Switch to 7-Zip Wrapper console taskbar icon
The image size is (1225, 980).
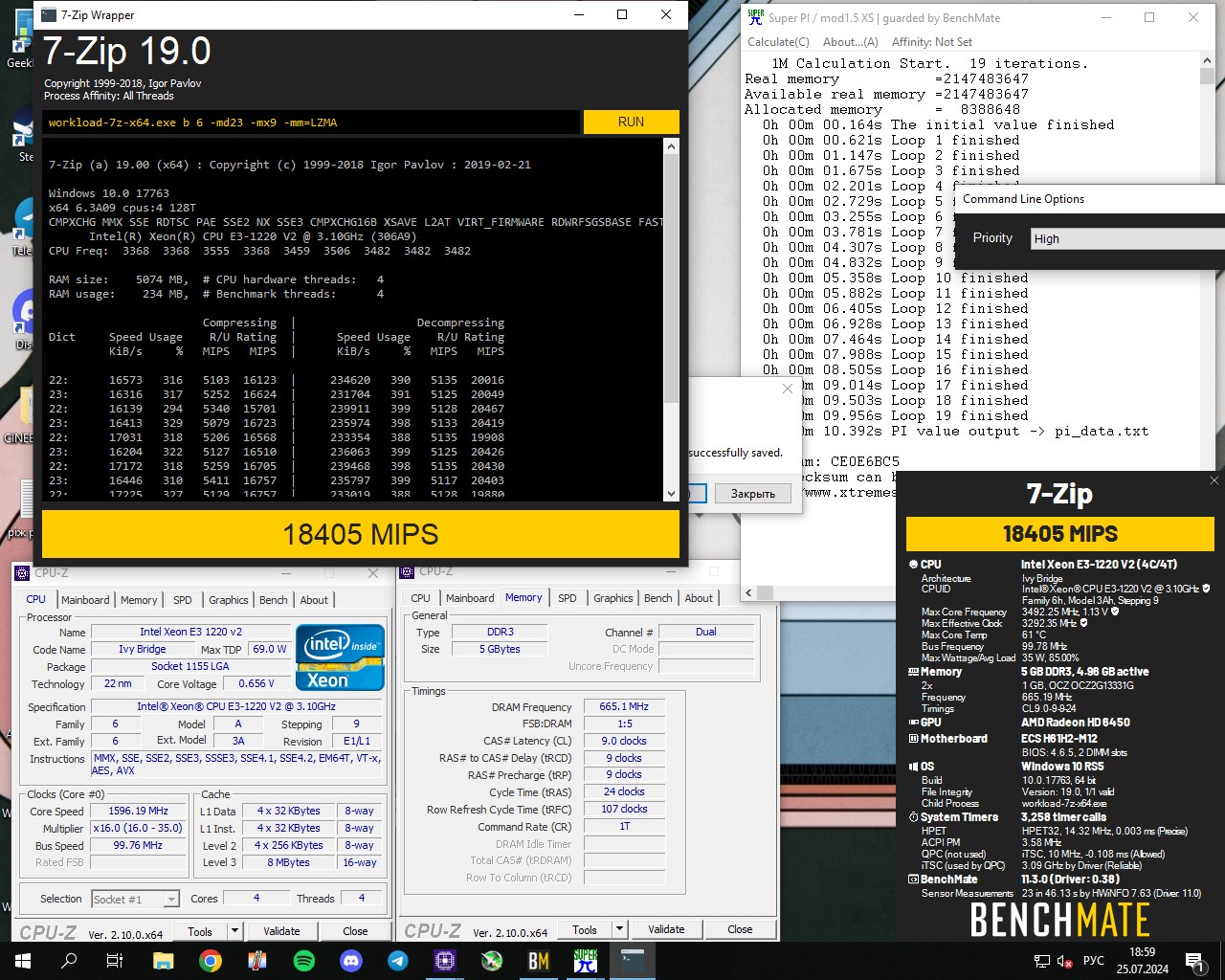(633, 961)
